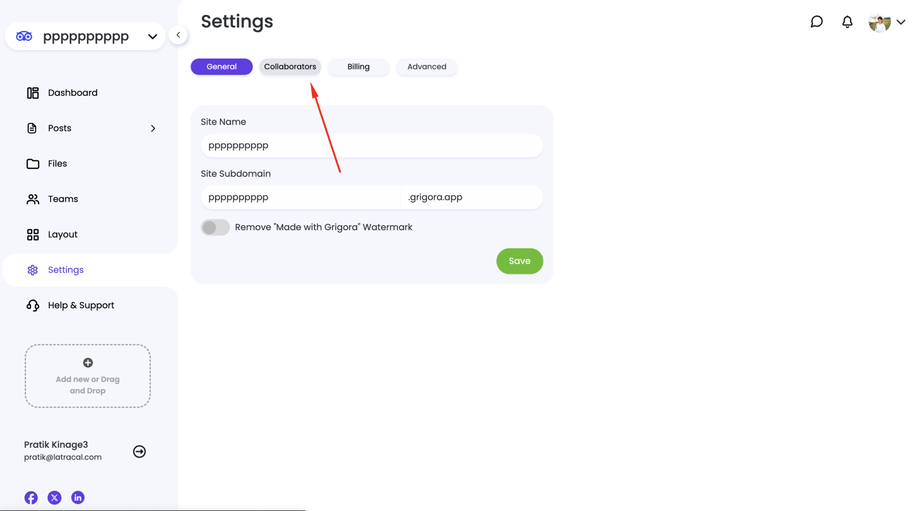Click the Dashboard sidebar item
Screen dimensions: 920x511
pos(73,93)
